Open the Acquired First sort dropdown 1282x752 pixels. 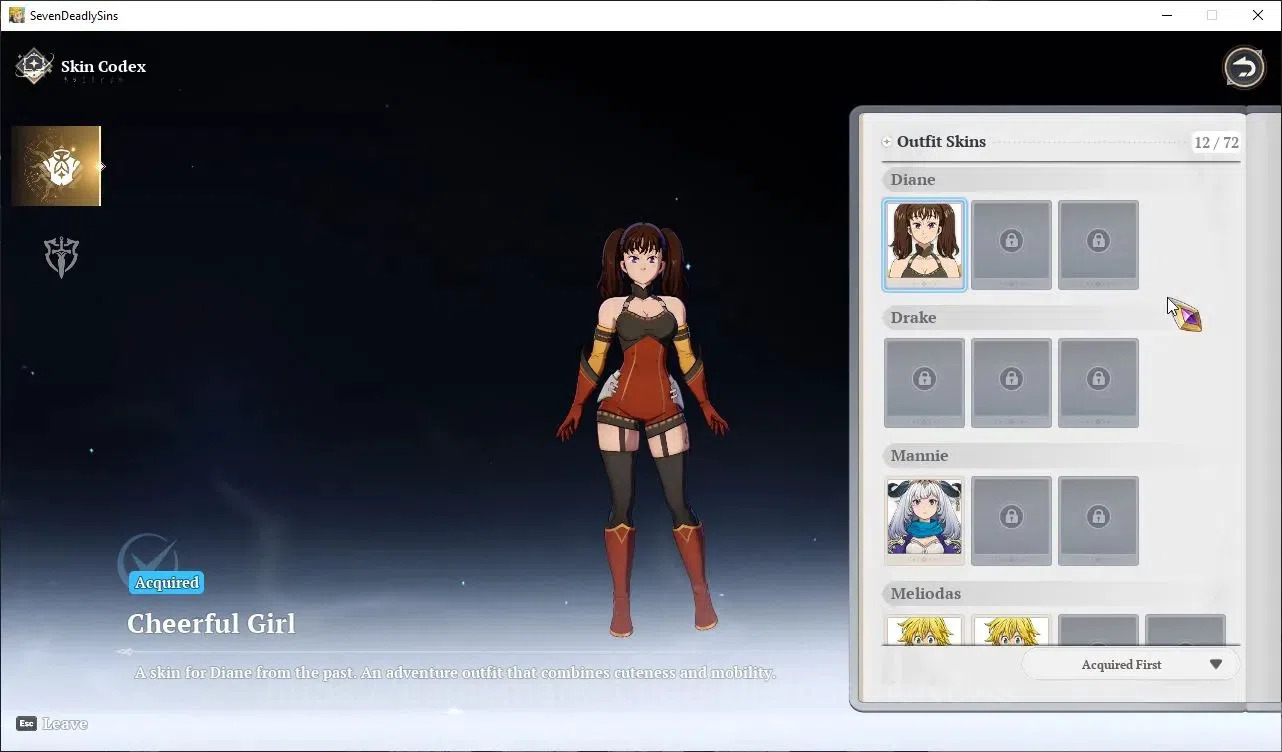click(1130, 664)
